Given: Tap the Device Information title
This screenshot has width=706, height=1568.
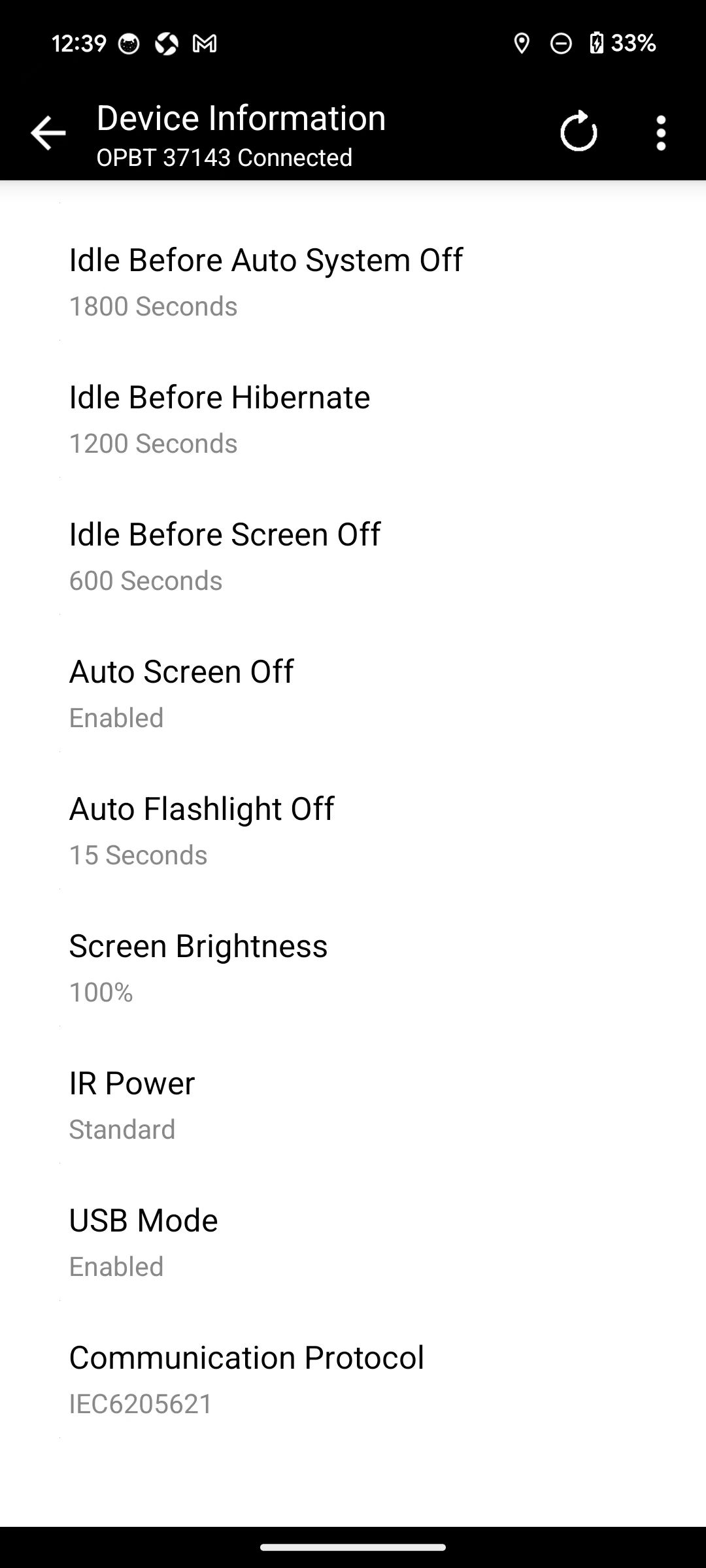Looking at the screenshot, I should point(241,118).
